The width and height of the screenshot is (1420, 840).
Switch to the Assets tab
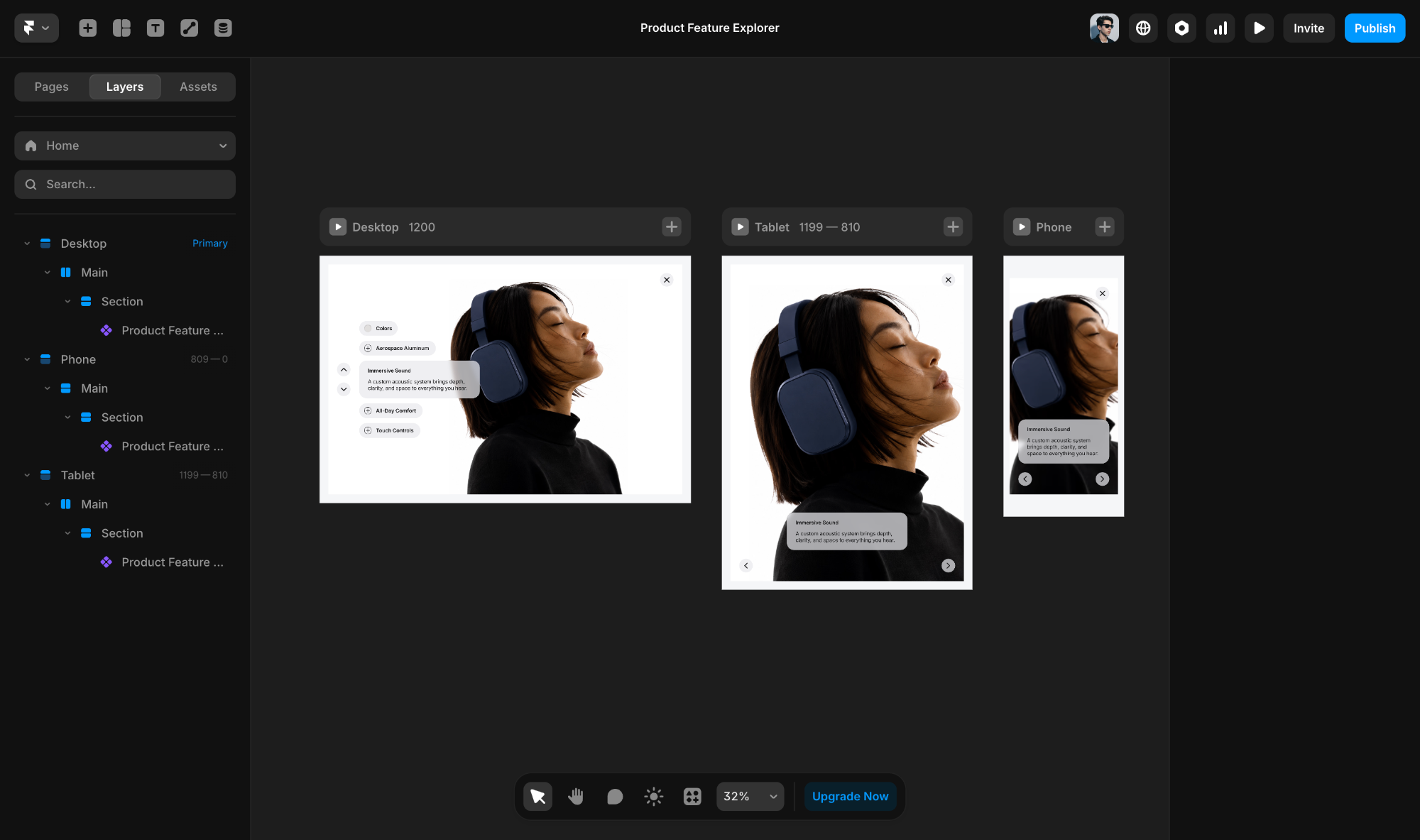198,87
